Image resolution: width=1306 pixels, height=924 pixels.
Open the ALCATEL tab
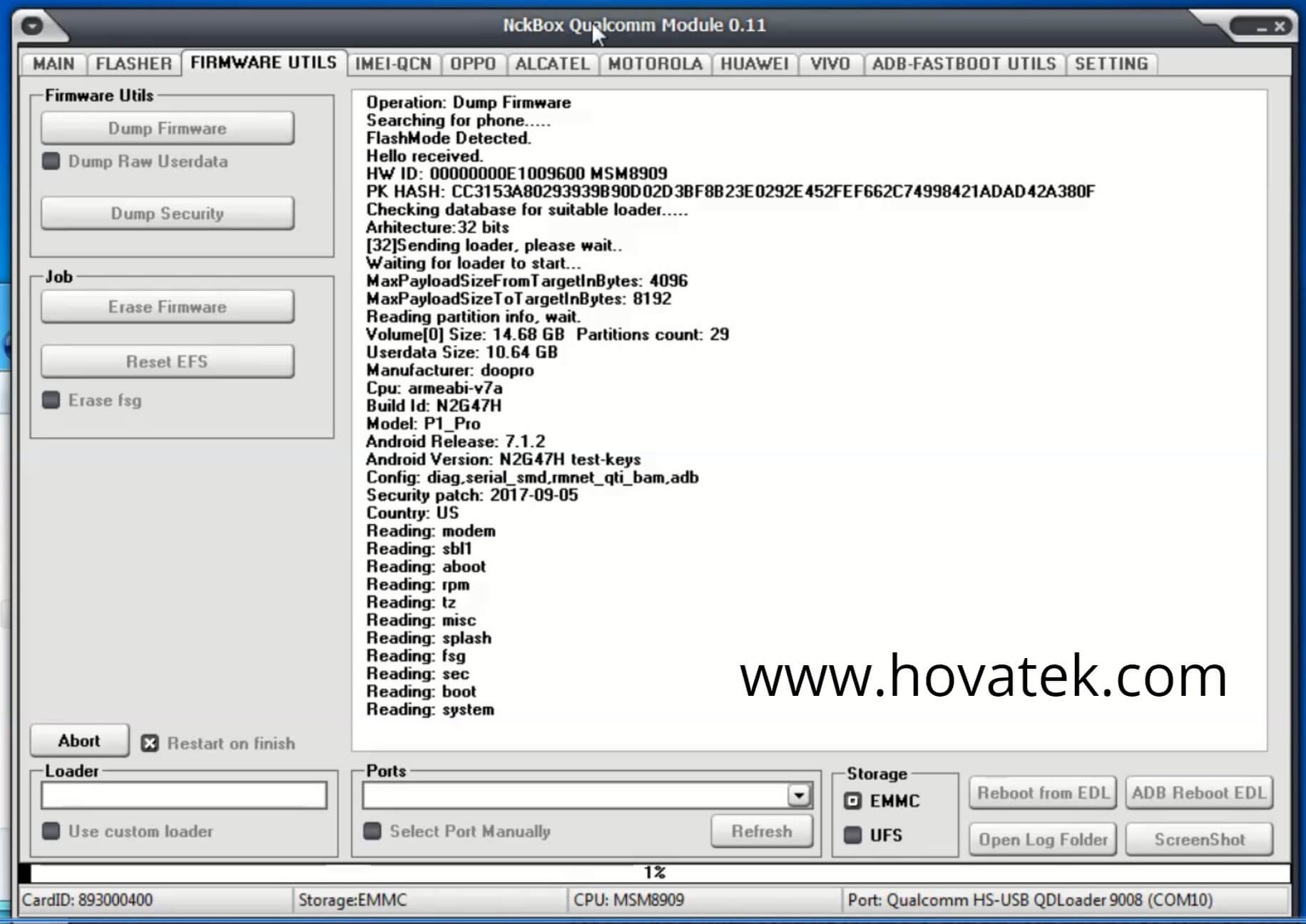point(552,64)
